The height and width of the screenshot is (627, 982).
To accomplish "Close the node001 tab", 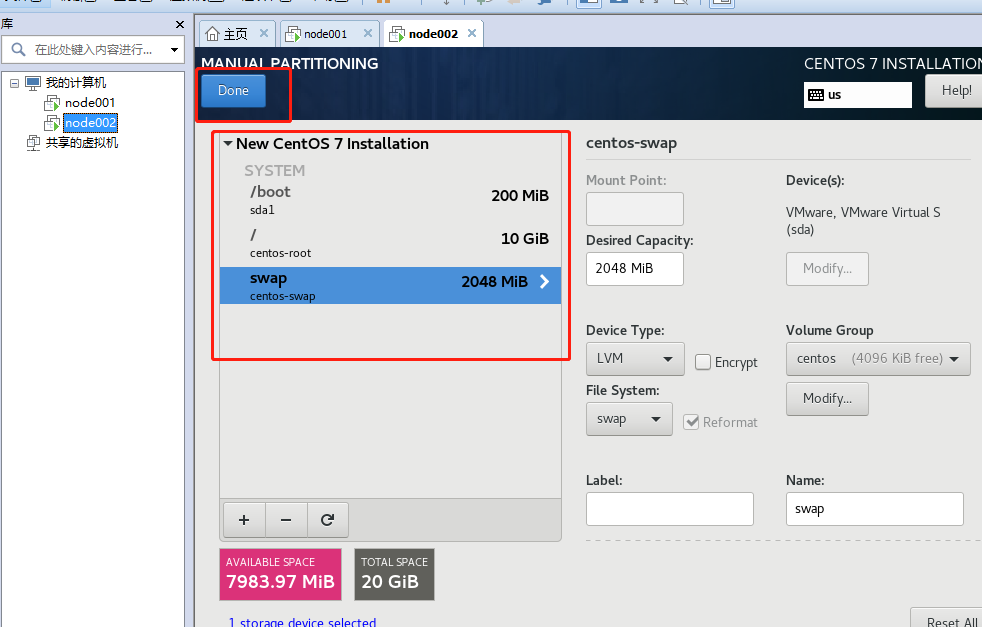I will coord(367,33).
